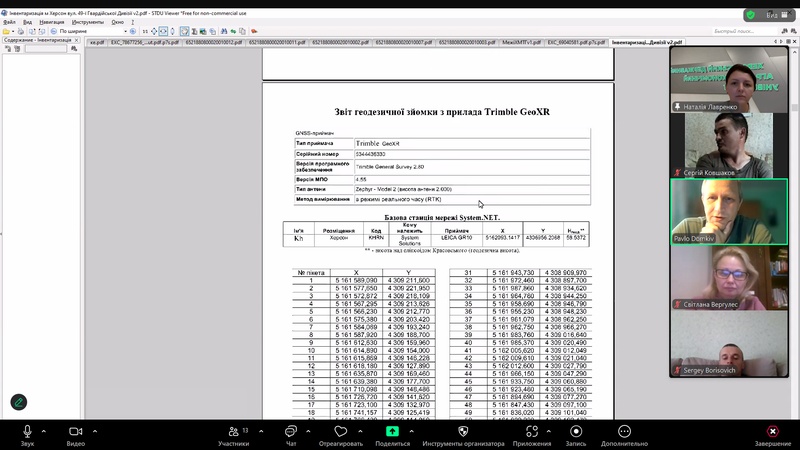Switch to the МежіХМТГv1.pdf tab
The height and width of the screenshot is (450, 800).
(x=521, y=42)
